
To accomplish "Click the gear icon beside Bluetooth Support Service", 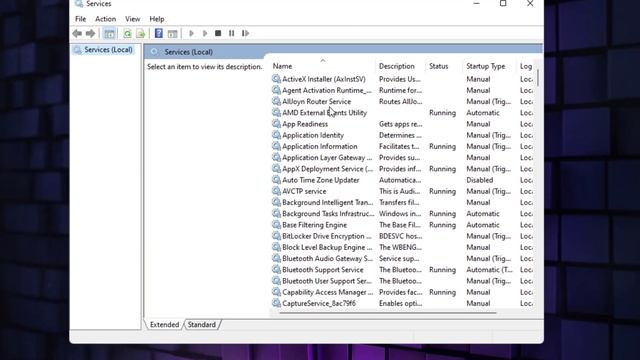I will point(276,269).
